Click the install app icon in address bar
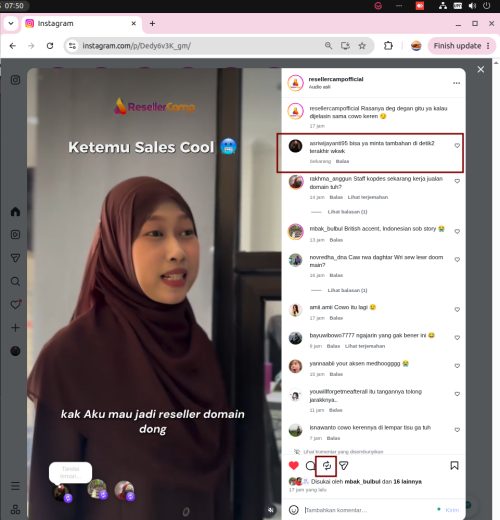 pyautogui.click(x=345, y=46)
